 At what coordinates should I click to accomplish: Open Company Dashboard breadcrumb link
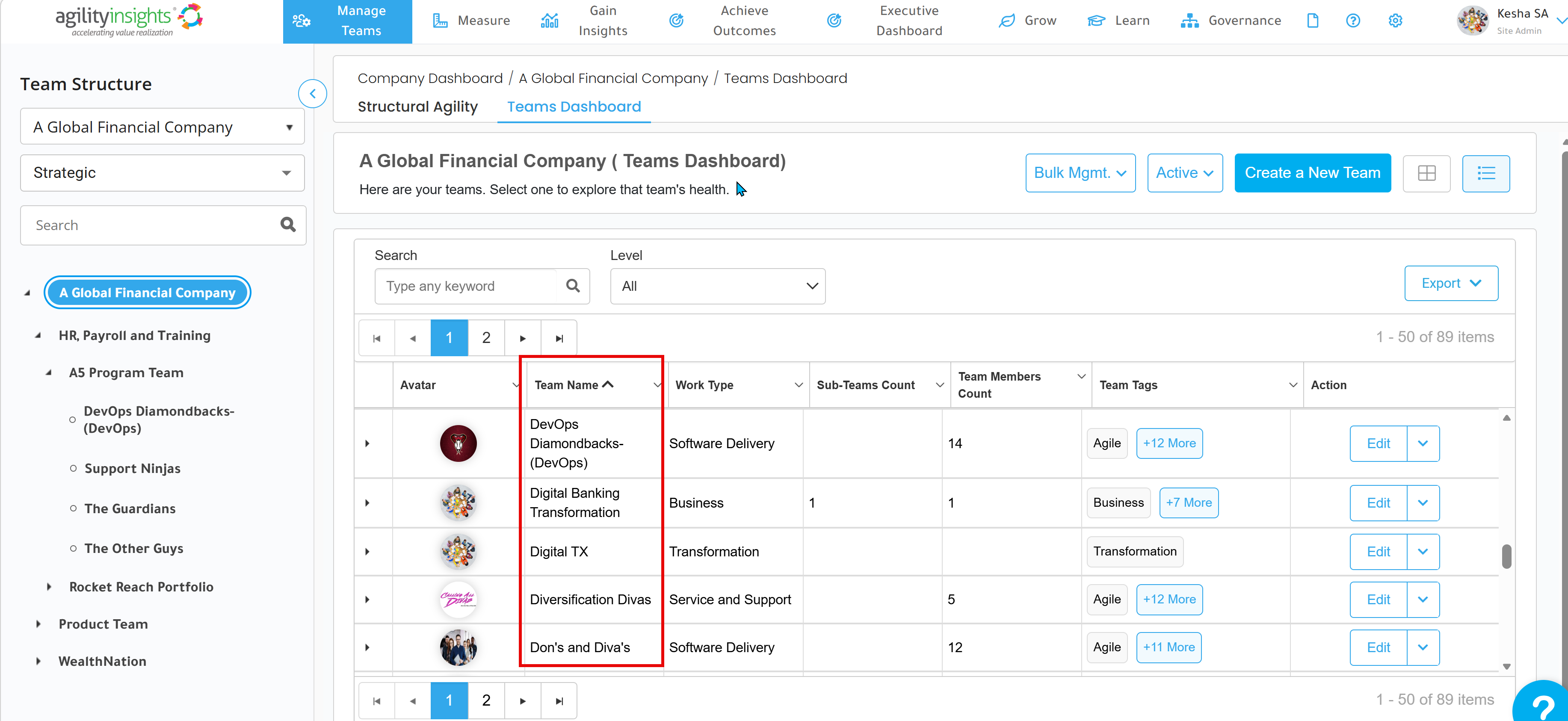click(430, 79)
